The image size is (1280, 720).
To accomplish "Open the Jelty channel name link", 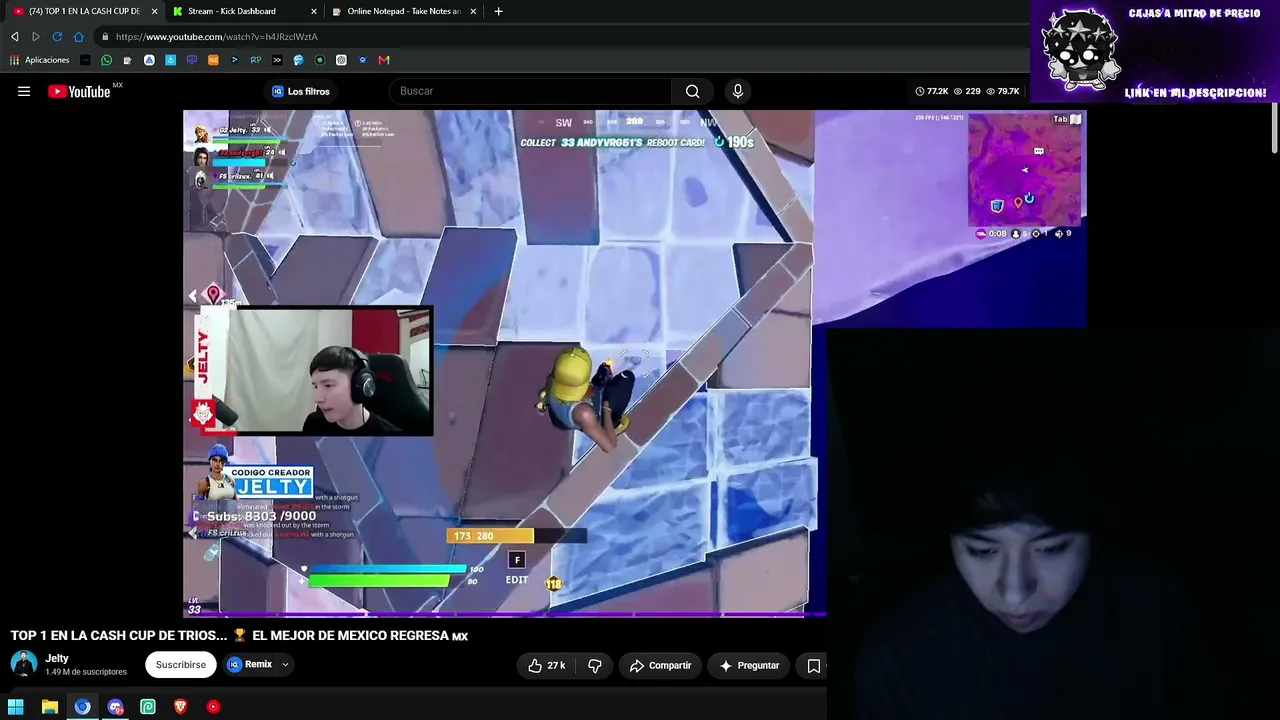I will (57, 658).
